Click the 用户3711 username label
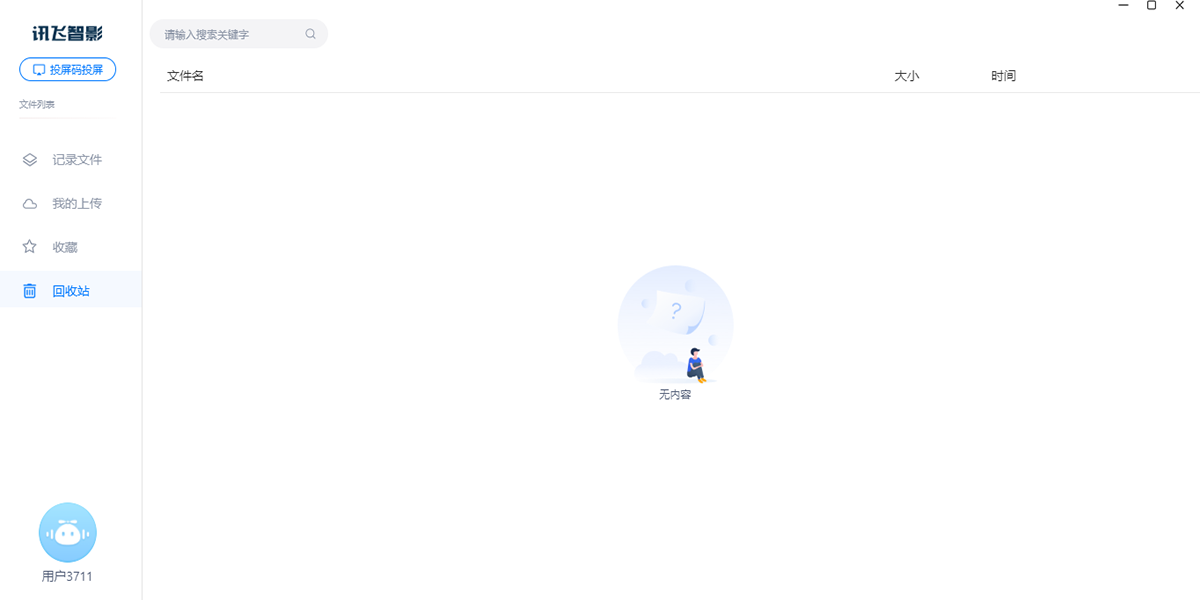1200x600 pixels. 67,576
